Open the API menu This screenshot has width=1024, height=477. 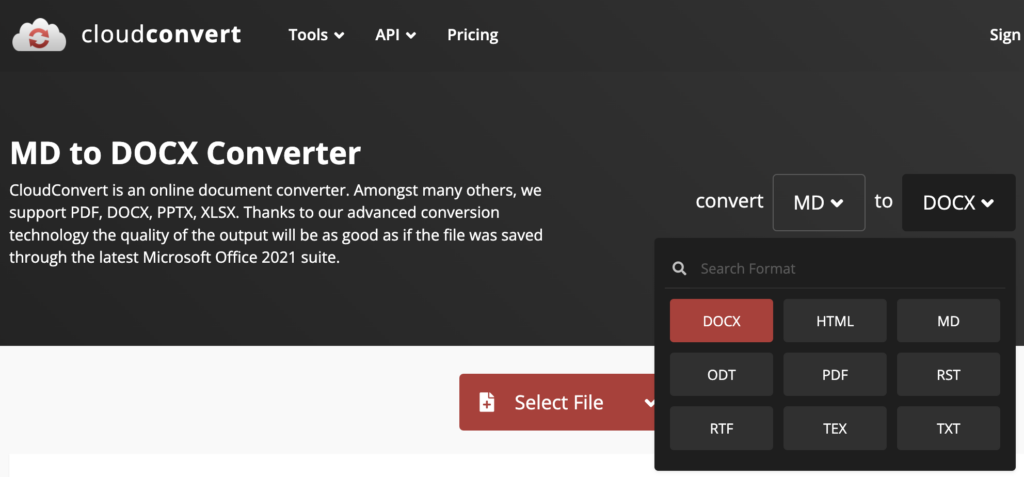tap(395, 35)
